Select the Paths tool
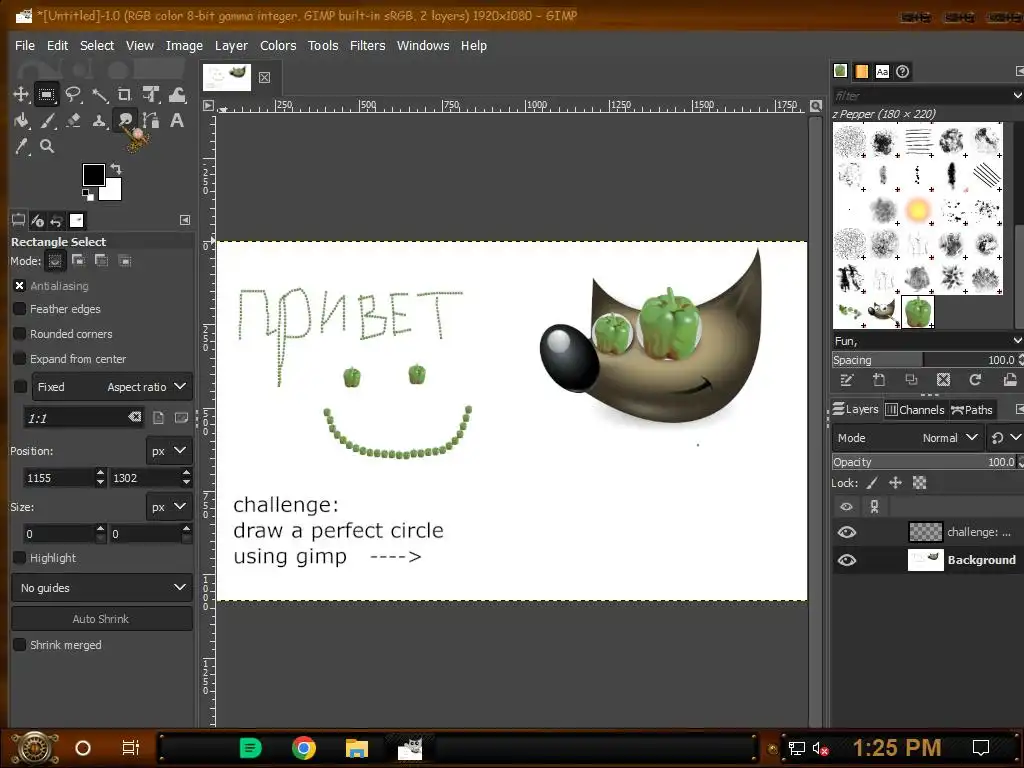 pyautogui.click(x=151, y=120)
